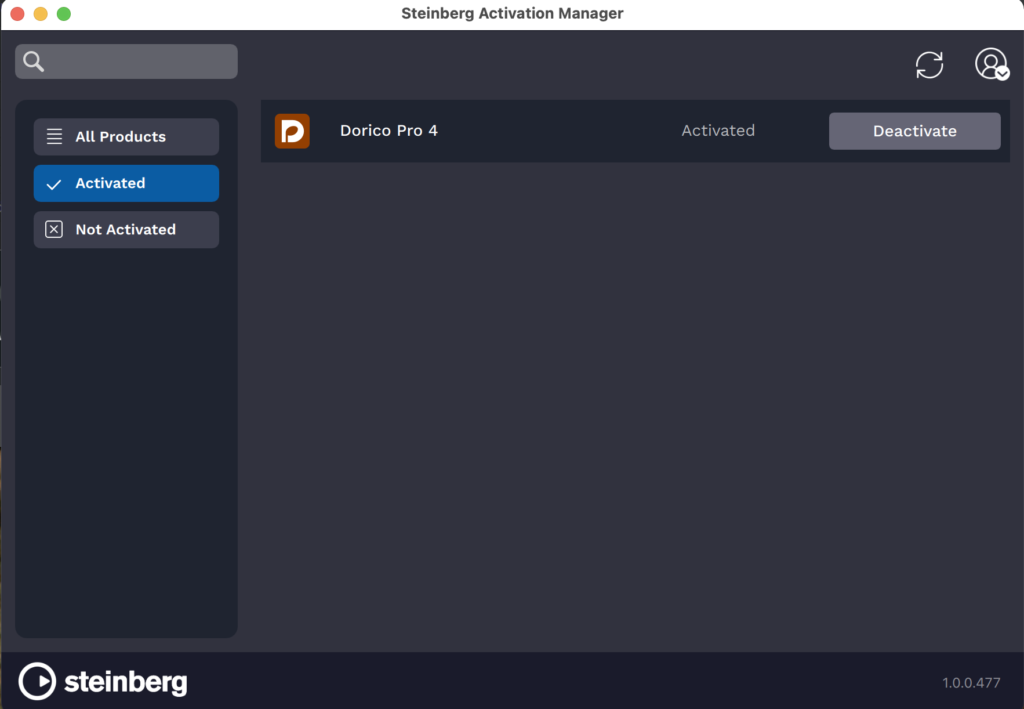
Task: Click the Steinberg logo
Action: (x=103, y=681)
